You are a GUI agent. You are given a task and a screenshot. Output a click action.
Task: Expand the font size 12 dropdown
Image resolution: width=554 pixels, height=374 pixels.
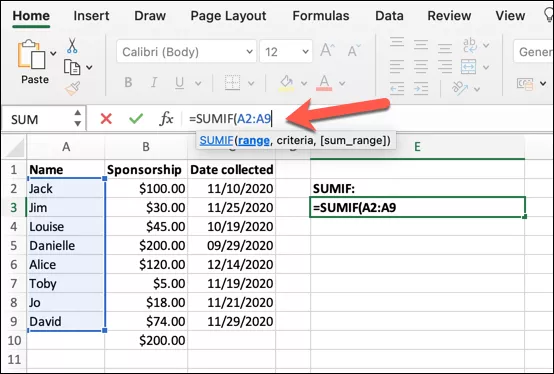pyautogui.click(x=305, y=52)
